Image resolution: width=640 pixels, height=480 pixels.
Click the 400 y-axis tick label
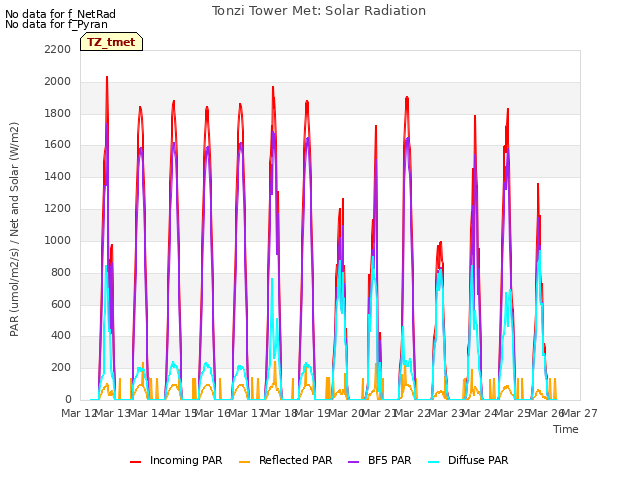click(61, 336)
